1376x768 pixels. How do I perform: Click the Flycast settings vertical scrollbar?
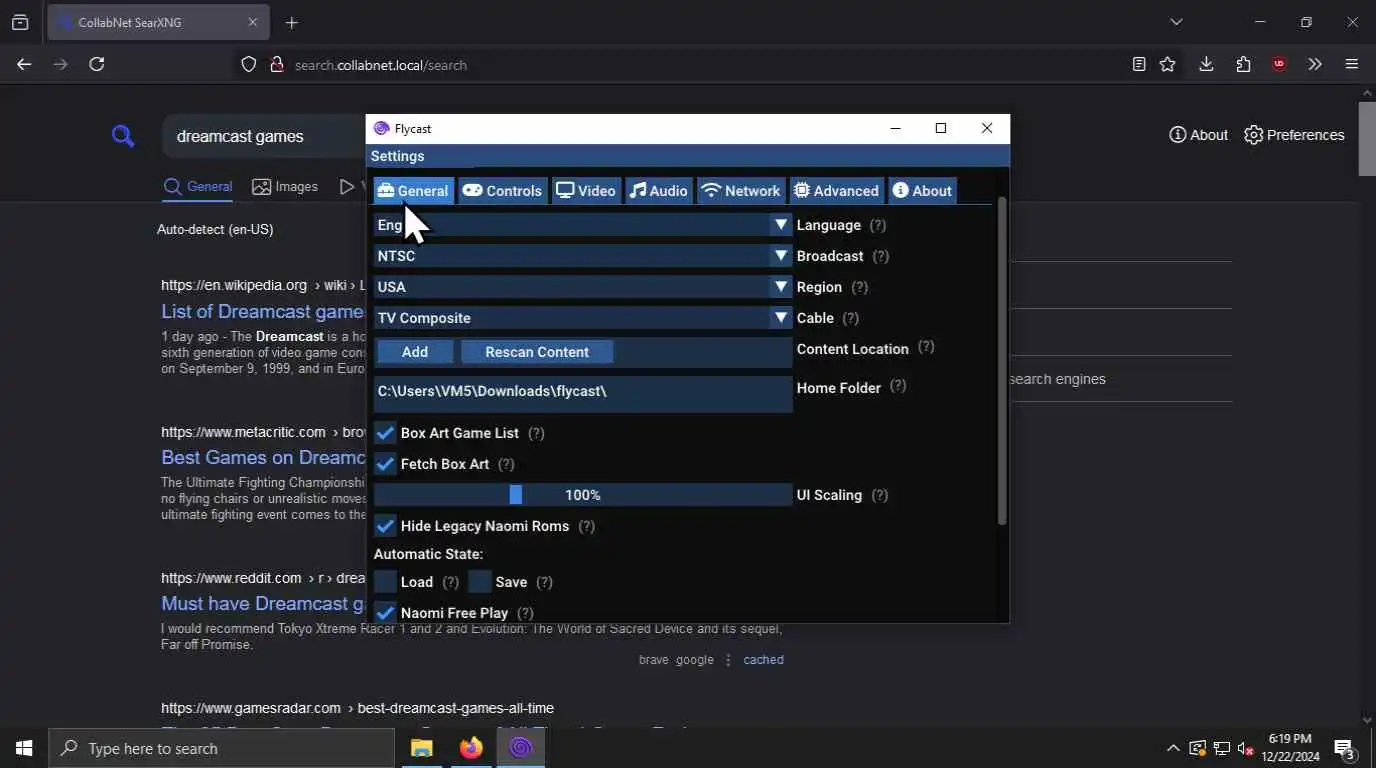pos(1002,362)
